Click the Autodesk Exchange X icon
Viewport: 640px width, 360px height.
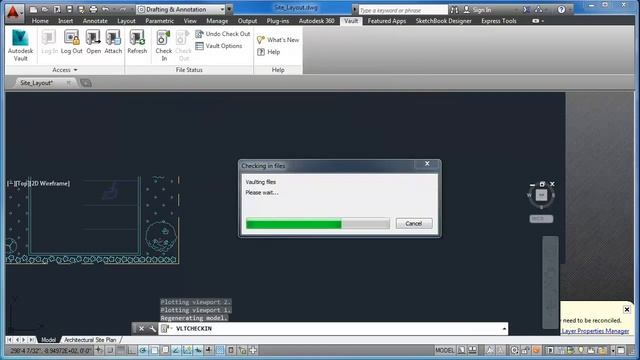tap(526, 9)
